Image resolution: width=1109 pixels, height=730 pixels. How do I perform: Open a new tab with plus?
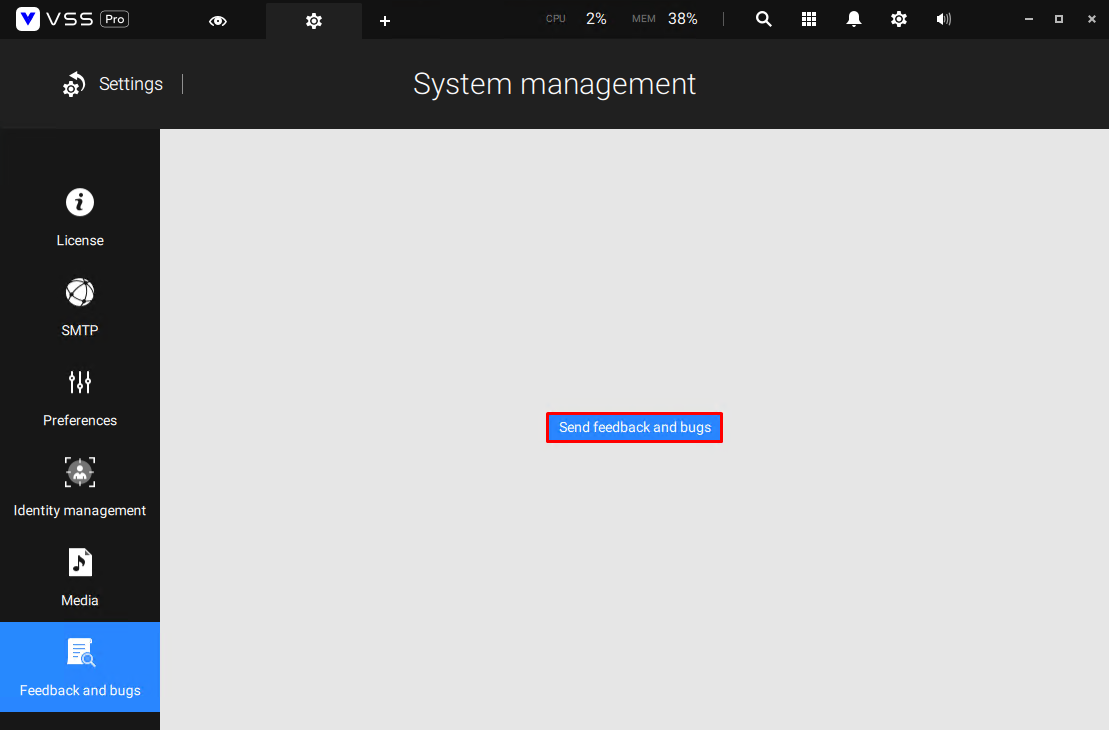click(x=384, y=20)
